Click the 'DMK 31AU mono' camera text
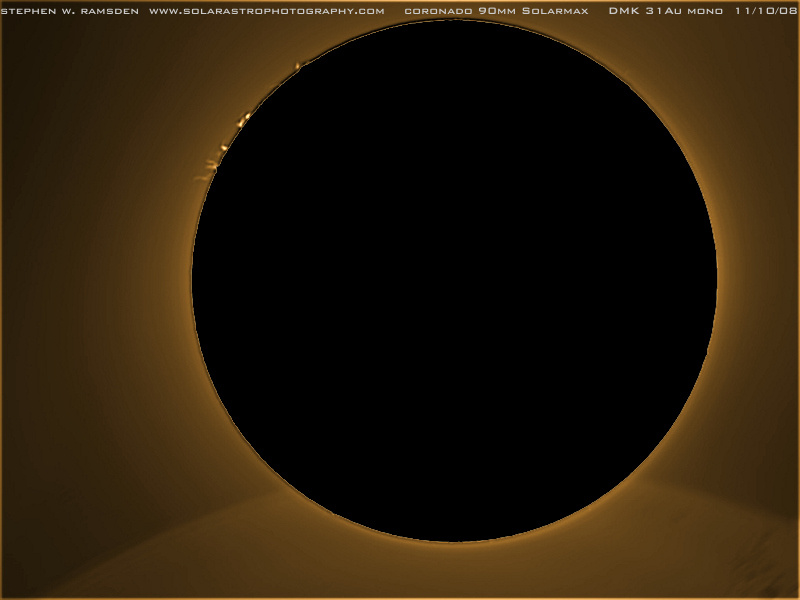800x600 pixels. click(x=665, y=11)
